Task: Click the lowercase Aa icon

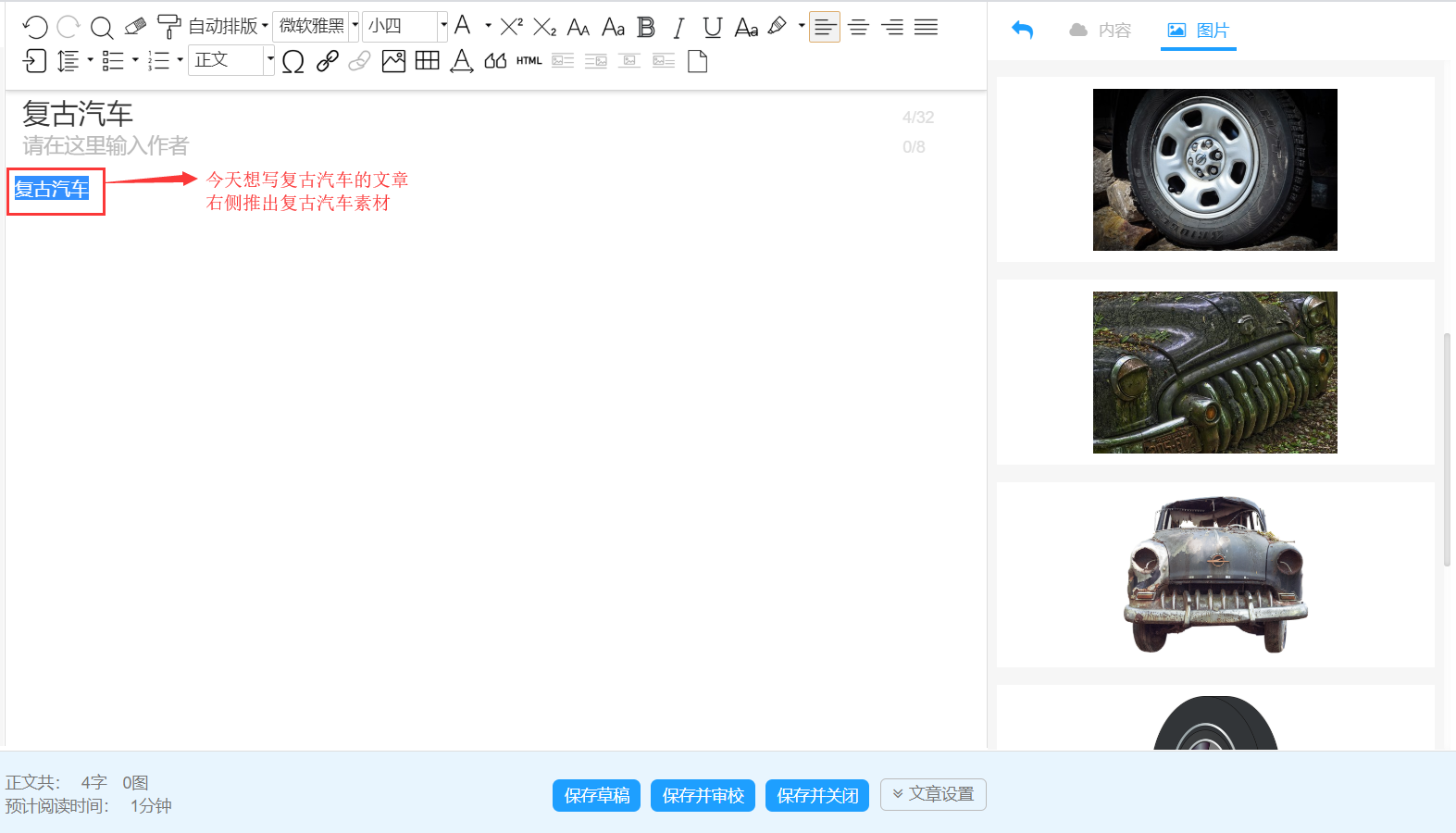Action: coord(613,27)
